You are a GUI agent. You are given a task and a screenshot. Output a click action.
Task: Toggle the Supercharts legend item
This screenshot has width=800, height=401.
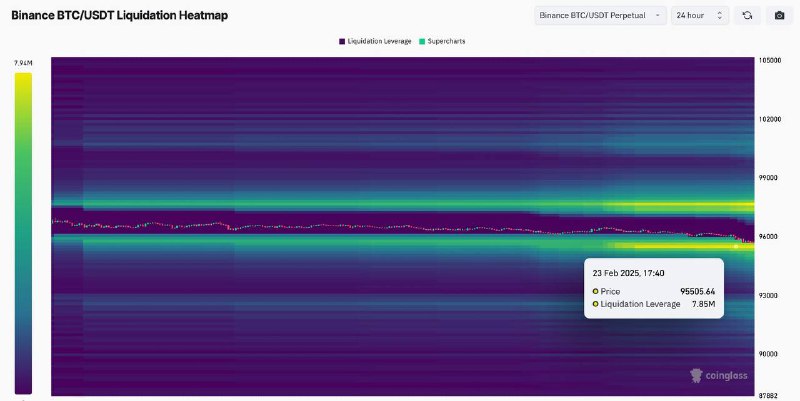click(442, 41)
